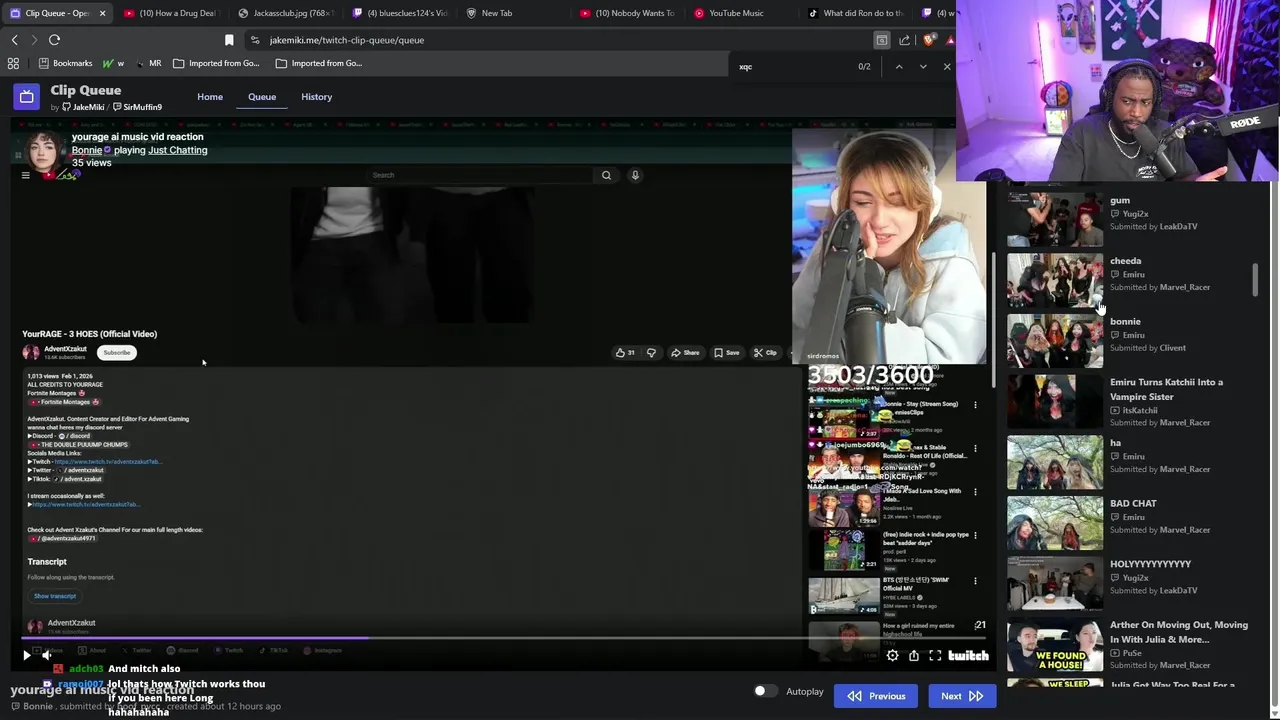The width and height of the screenshot is (1280, 720).
Task: Open the Just Chatting category link
Action: (x=178, y=150)
